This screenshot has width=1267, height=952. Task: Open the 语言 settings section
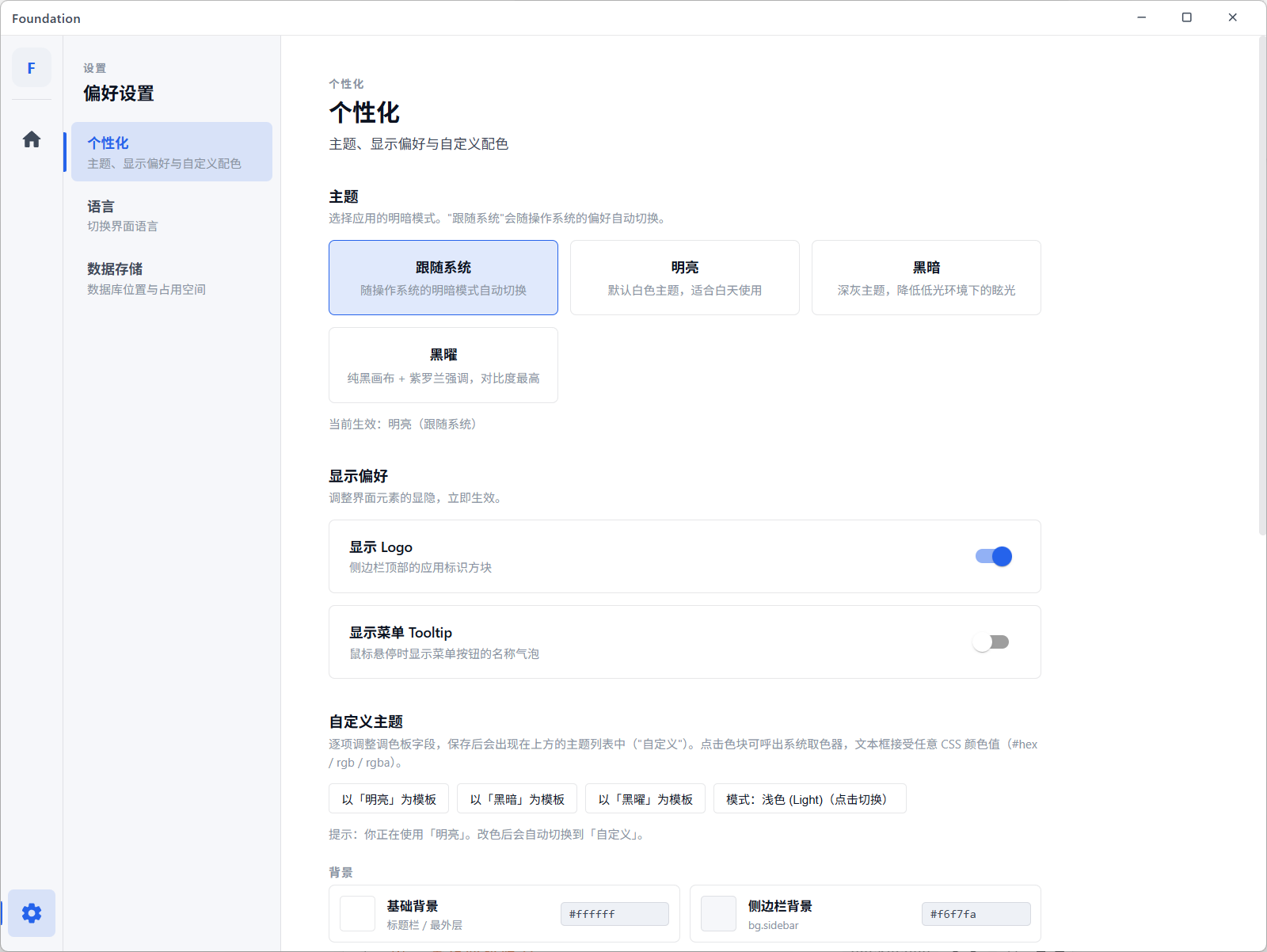point(172,215)
